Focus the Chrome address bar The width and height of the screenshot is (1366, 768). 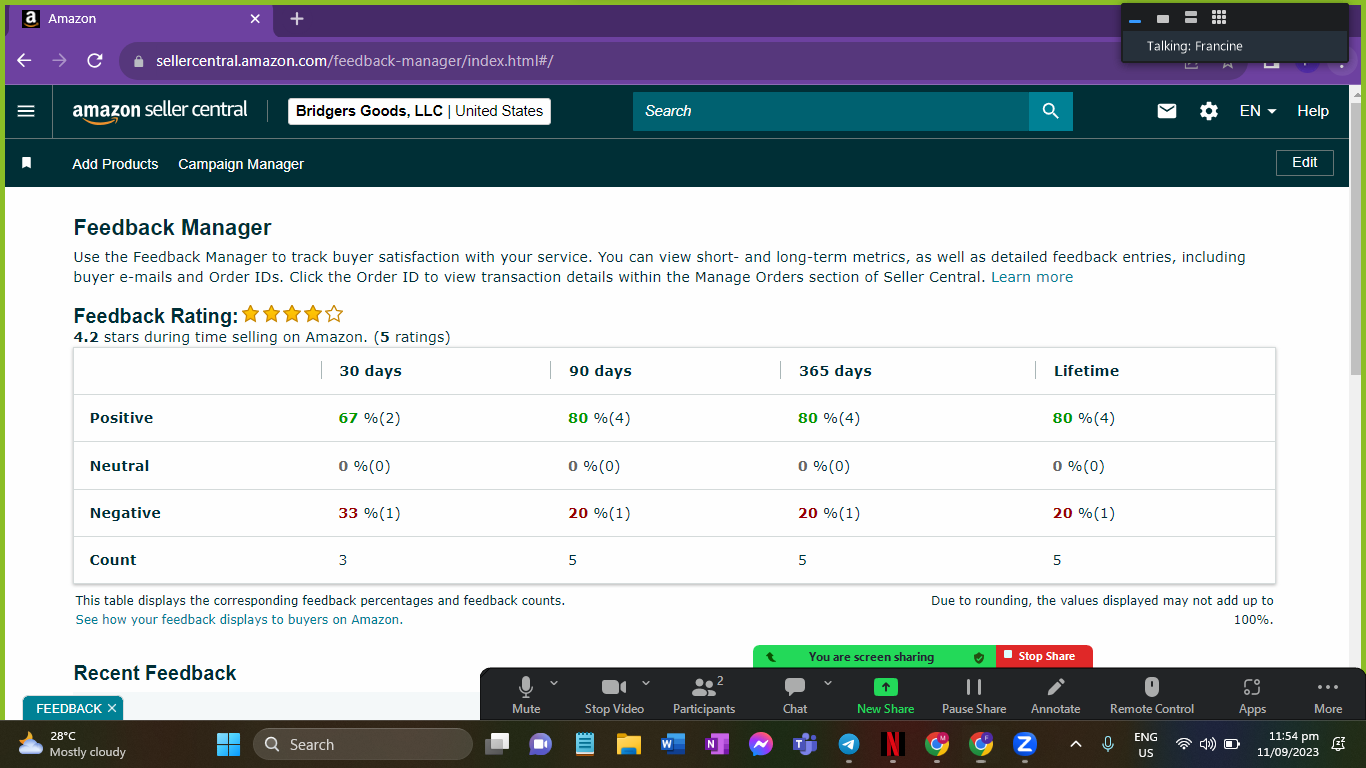pos(640,61)
